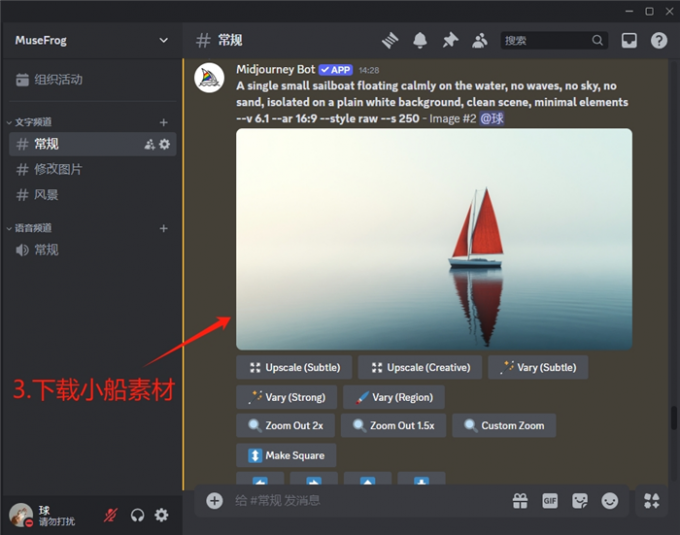Open the sticker picker icon
This screenshot has height=535, width=680.
580,501
